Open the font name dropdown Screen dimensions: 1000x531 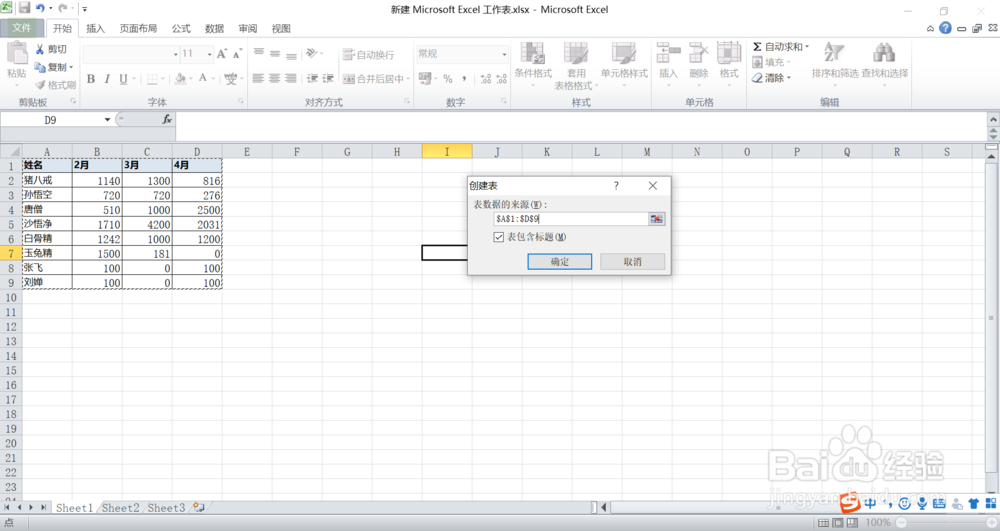tap(175, 54)
